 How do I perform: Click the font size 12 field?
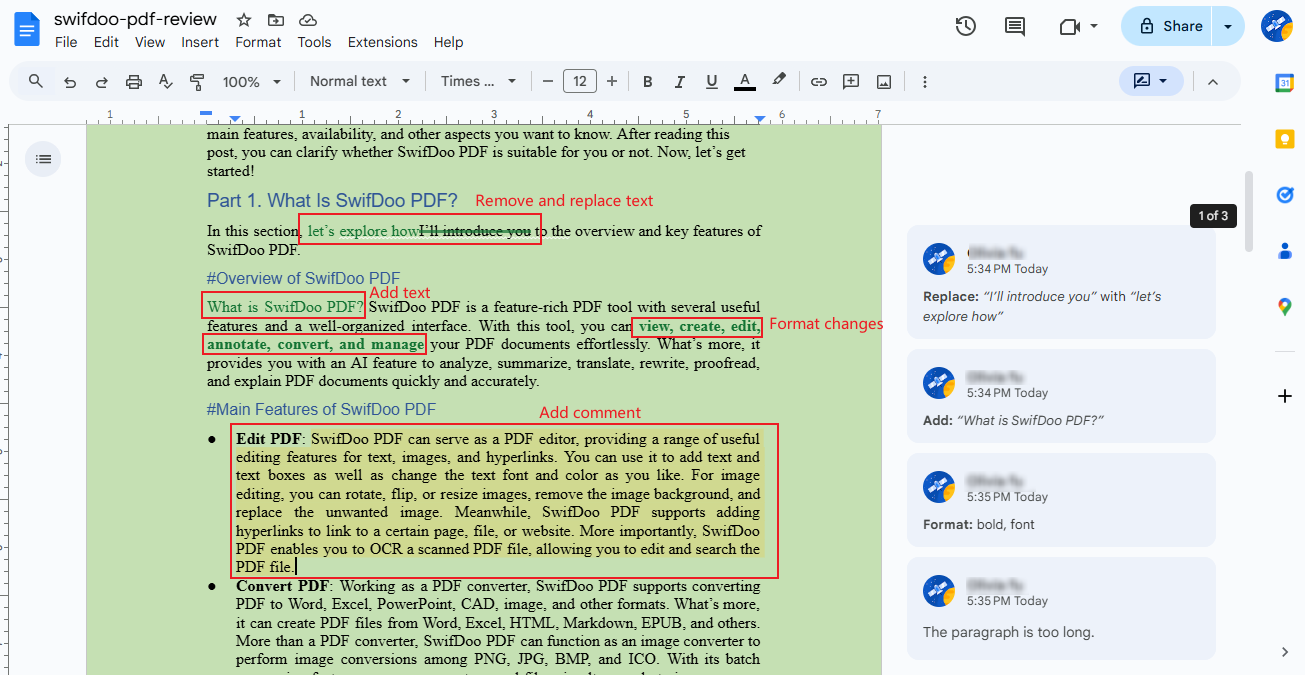[580, 81]
